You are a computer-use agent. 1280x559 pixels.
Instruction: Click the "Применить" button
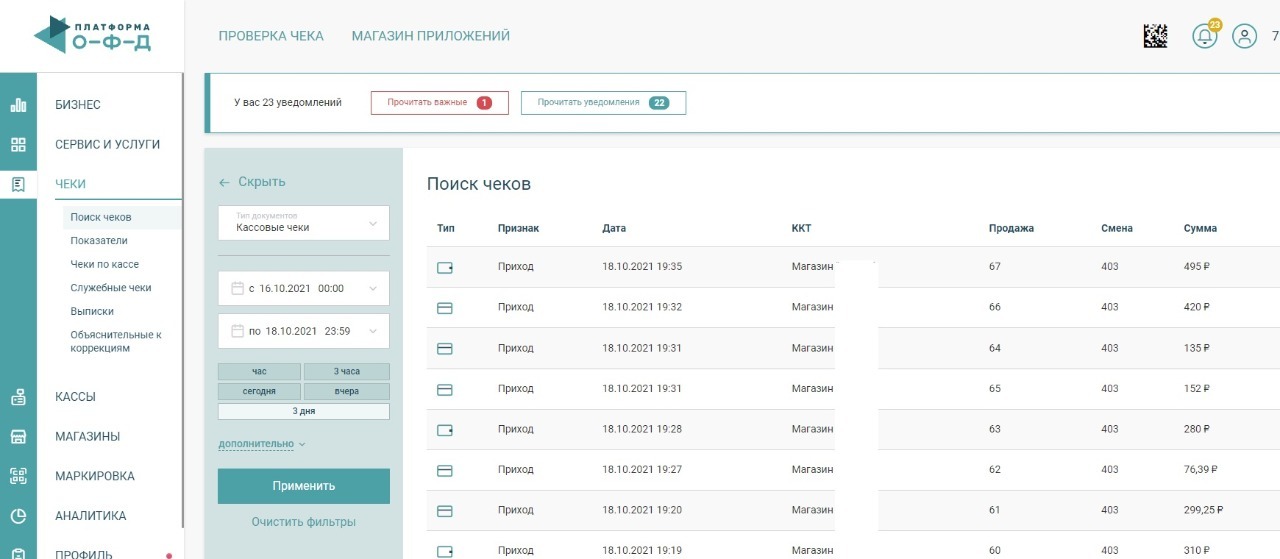[x=303, y=486]
